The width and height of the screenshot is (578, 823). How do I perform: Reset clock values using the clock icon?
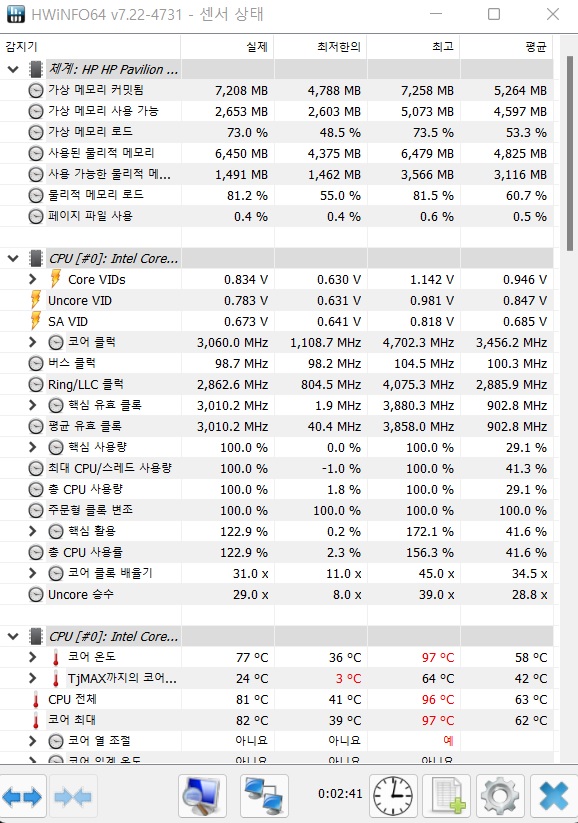click(x=393, y=796)
